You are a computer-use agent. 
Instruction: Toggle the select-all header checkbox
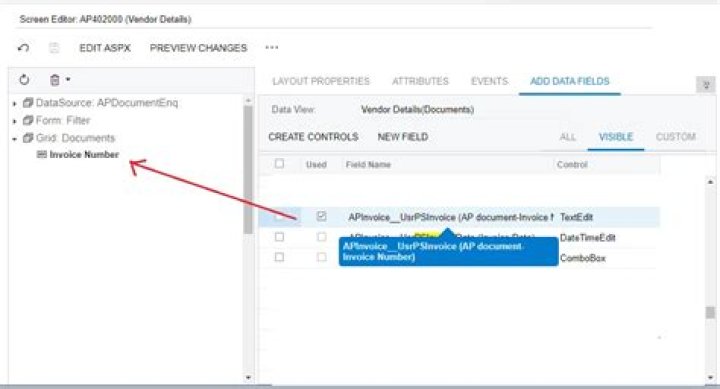click(279, 163)
